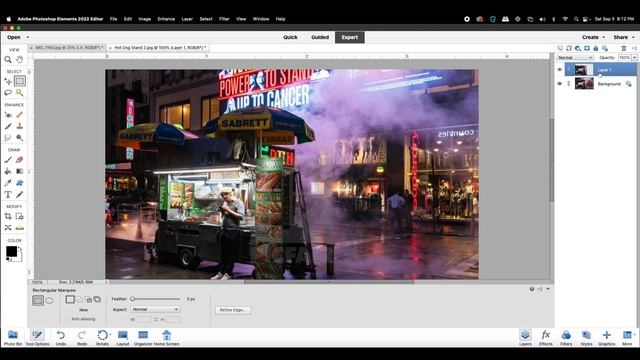Select the Quick Selection tool
Viewport: 640px width, 360px height.
tap(20, 93)
